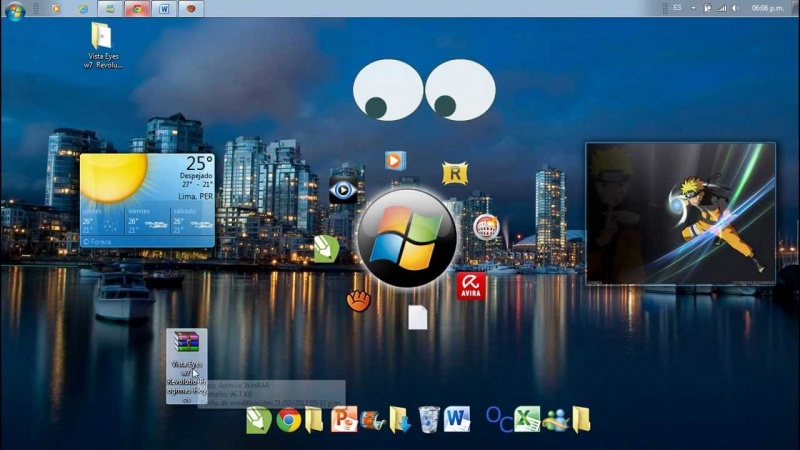The height and width of the screenshot is (450, 800).
Task: Open the blank document icon below orb
Action: [417, 317]
